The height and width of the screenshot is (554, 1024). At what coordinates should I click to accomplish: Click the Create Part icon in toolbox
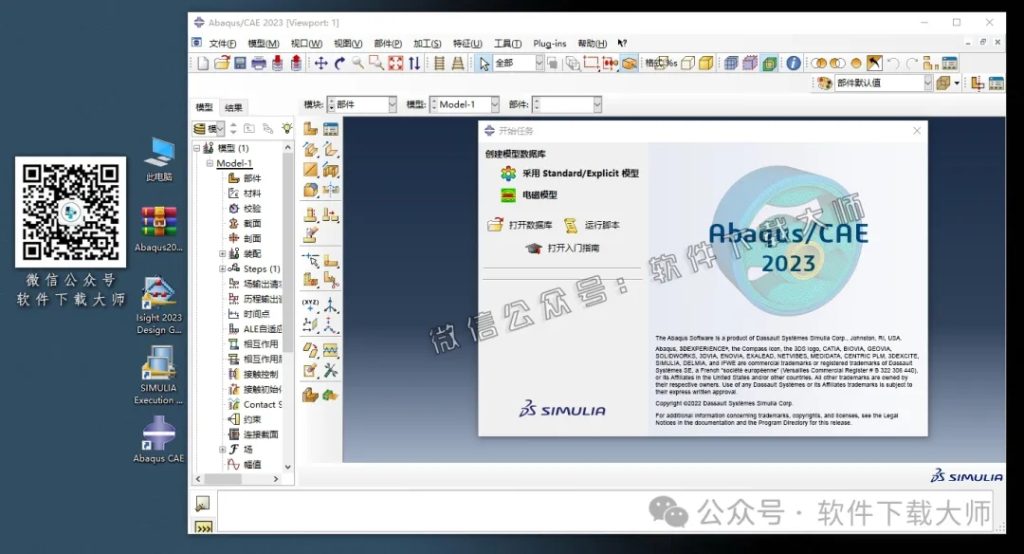[310, 129]
